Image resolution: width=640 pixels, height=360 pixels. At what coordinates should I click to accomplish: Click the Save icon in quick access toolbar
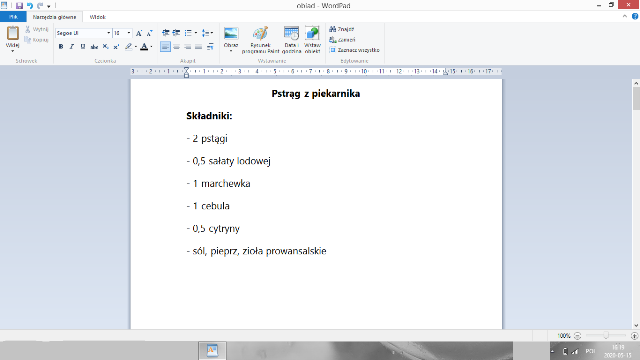pos(19,6)
